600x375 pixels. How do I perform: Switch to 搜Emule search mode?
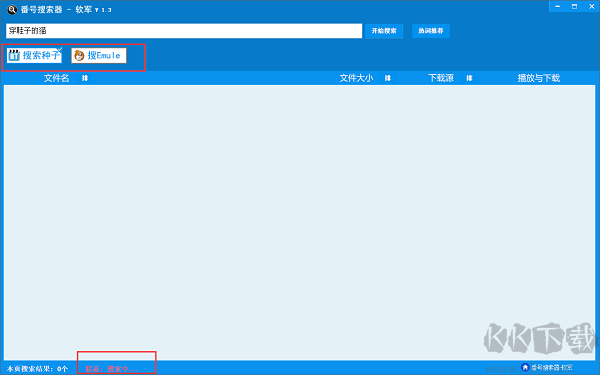tap(99, 55)
